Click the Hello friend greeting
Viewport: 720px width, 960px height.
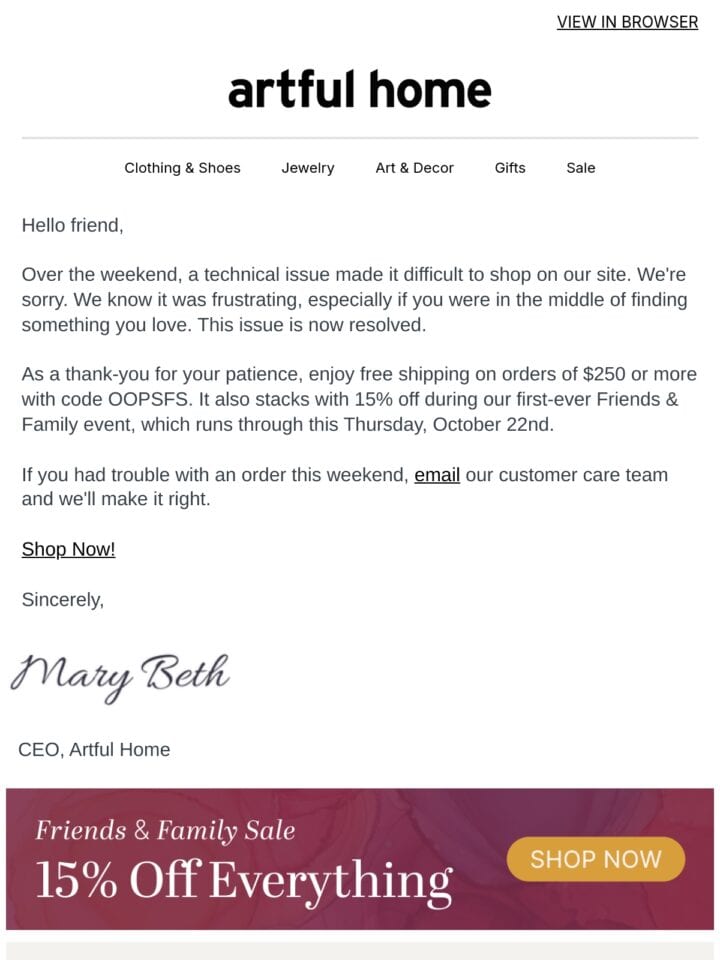73,225
